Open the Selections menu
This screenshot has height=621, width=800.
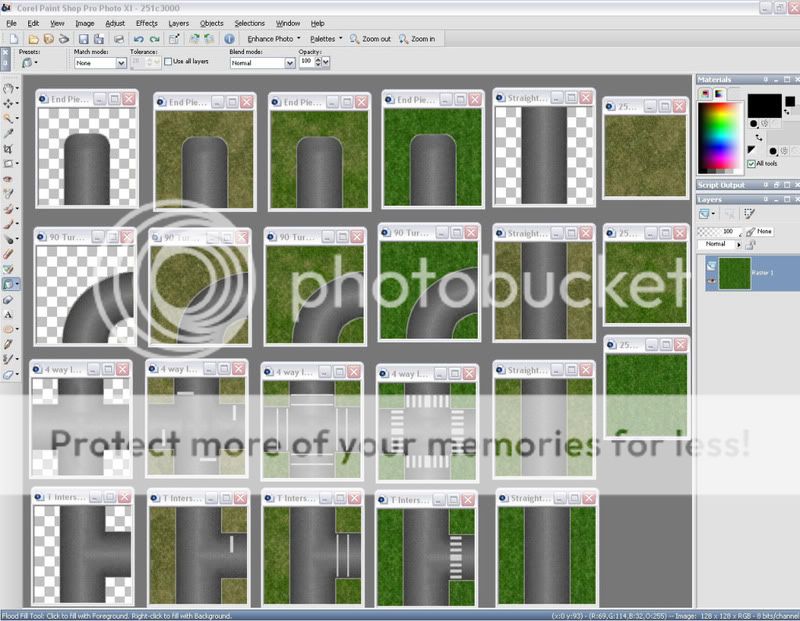[249, 22]
